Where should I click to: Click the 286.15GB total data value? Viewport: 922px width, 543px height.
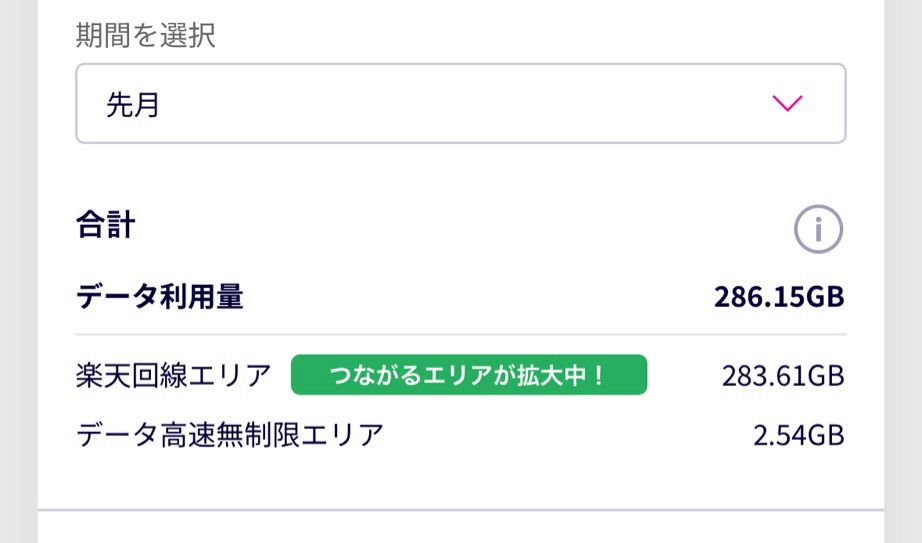coord(778,296)
